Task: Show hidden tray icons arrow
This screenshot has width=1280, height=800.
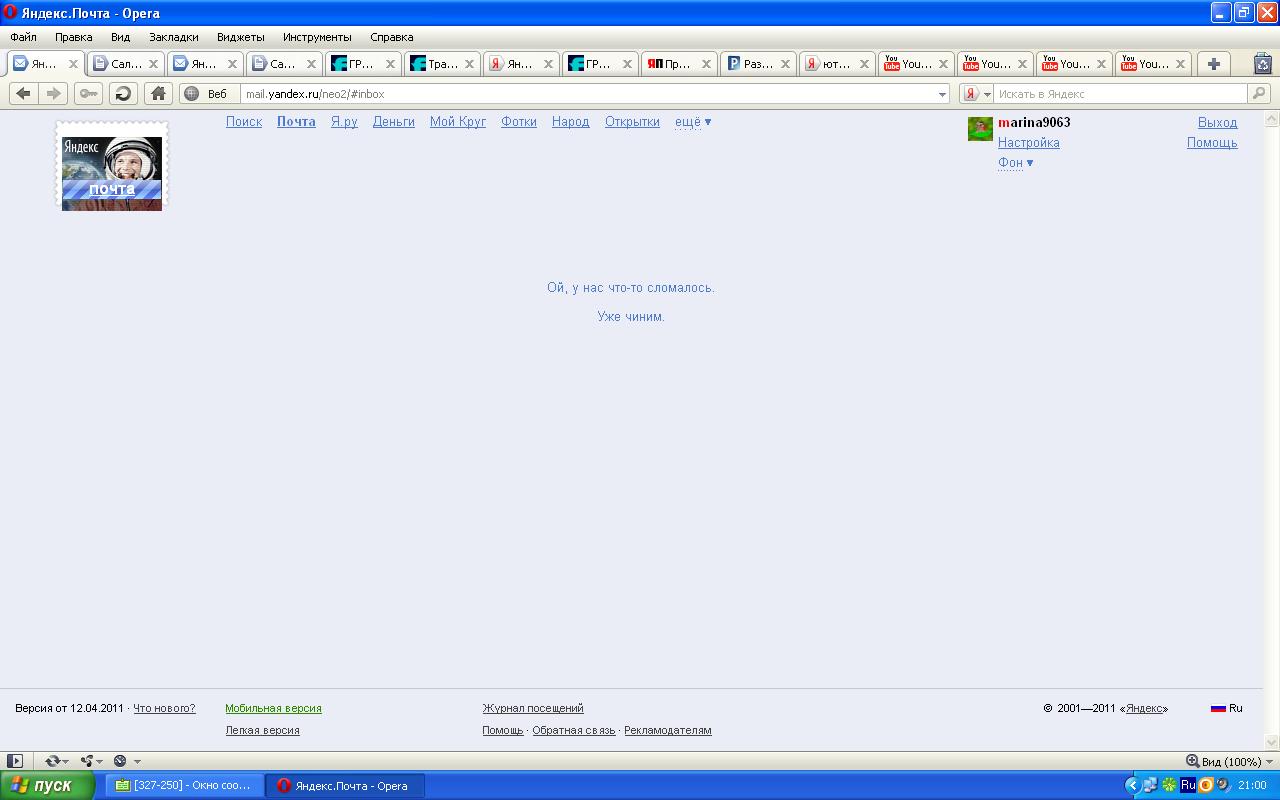Action: 1133,785
